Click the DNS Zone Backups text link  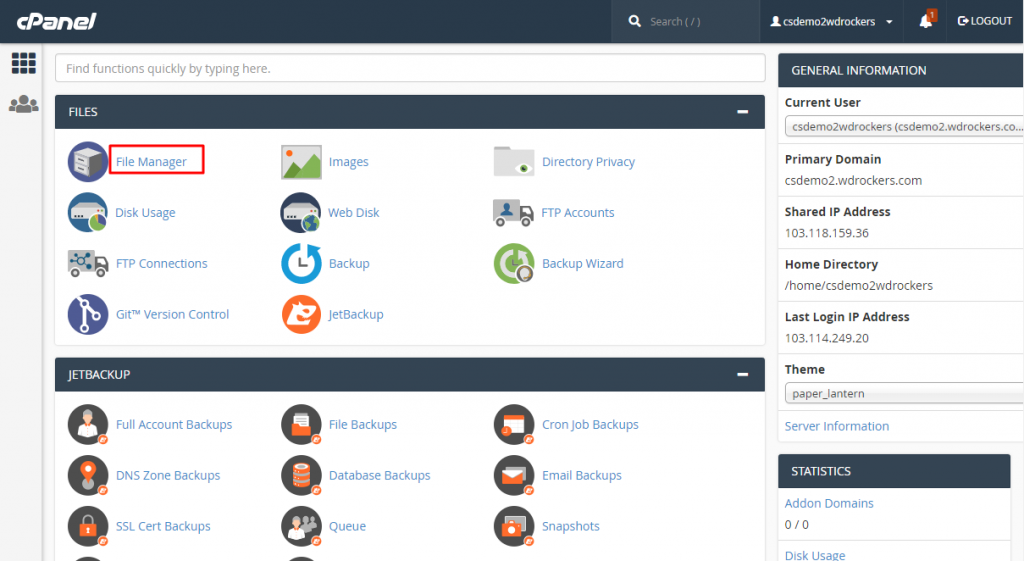168,475
